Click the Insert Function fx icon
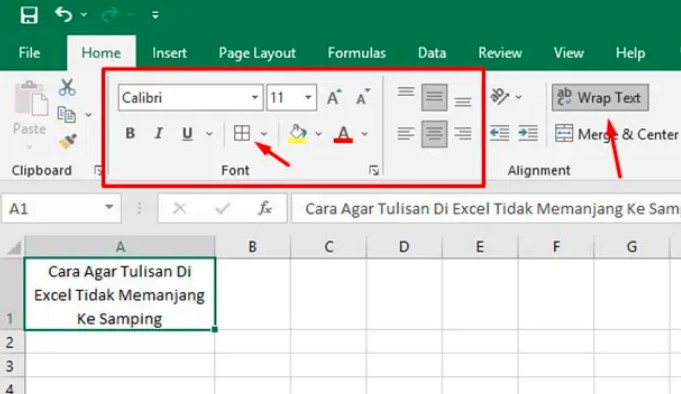Image resolution: width=681 pixels, height=394 pixels. pyautogui.click(x=264, y=209)
